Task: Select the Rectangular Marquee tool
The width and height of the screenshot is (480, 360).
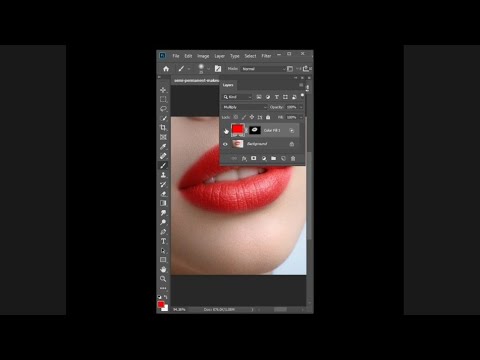Action: coord(163,99)
